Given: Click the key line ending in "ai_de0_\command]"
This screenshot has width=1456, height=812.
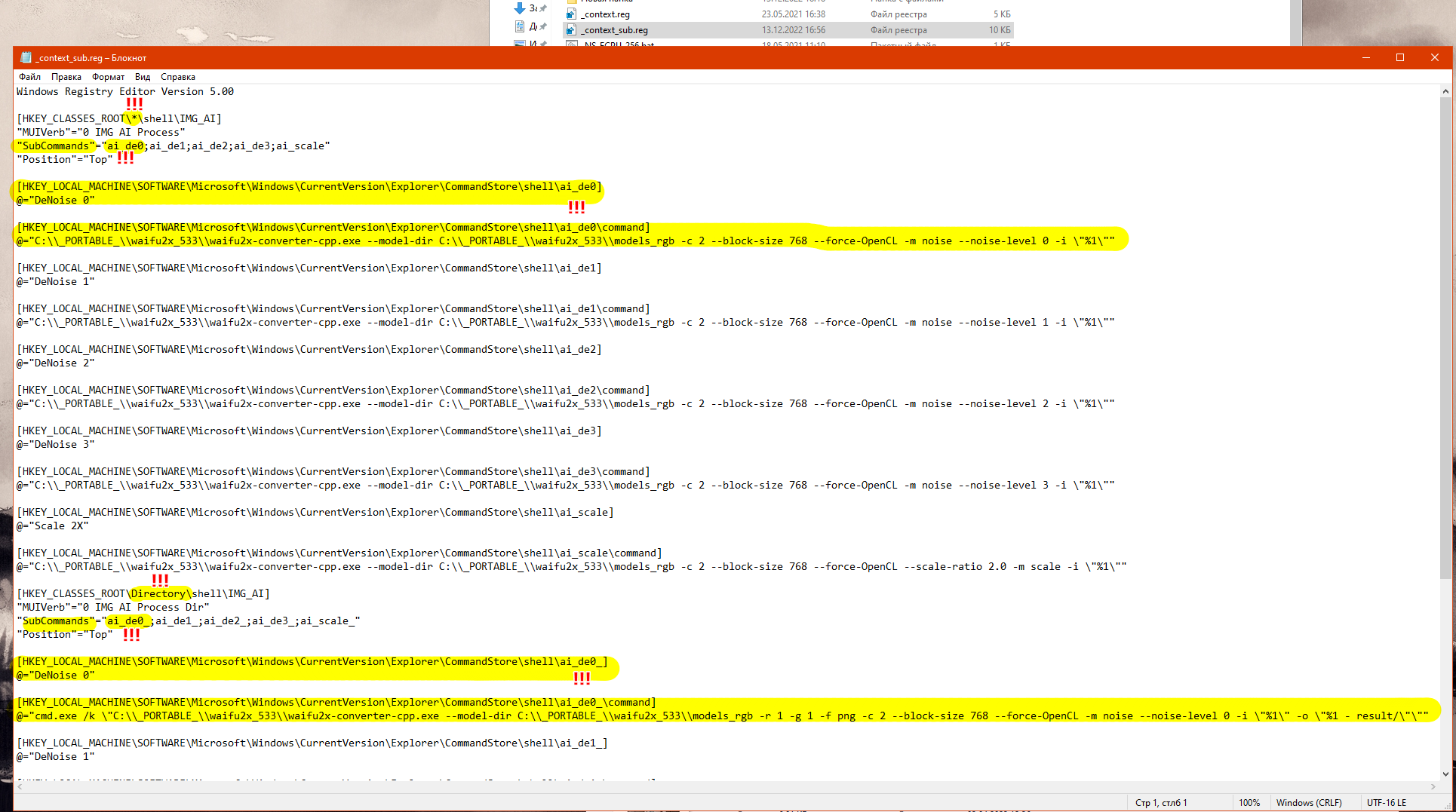Looking at the screenshot, I should pyautogui.click(x=336, y=703).
